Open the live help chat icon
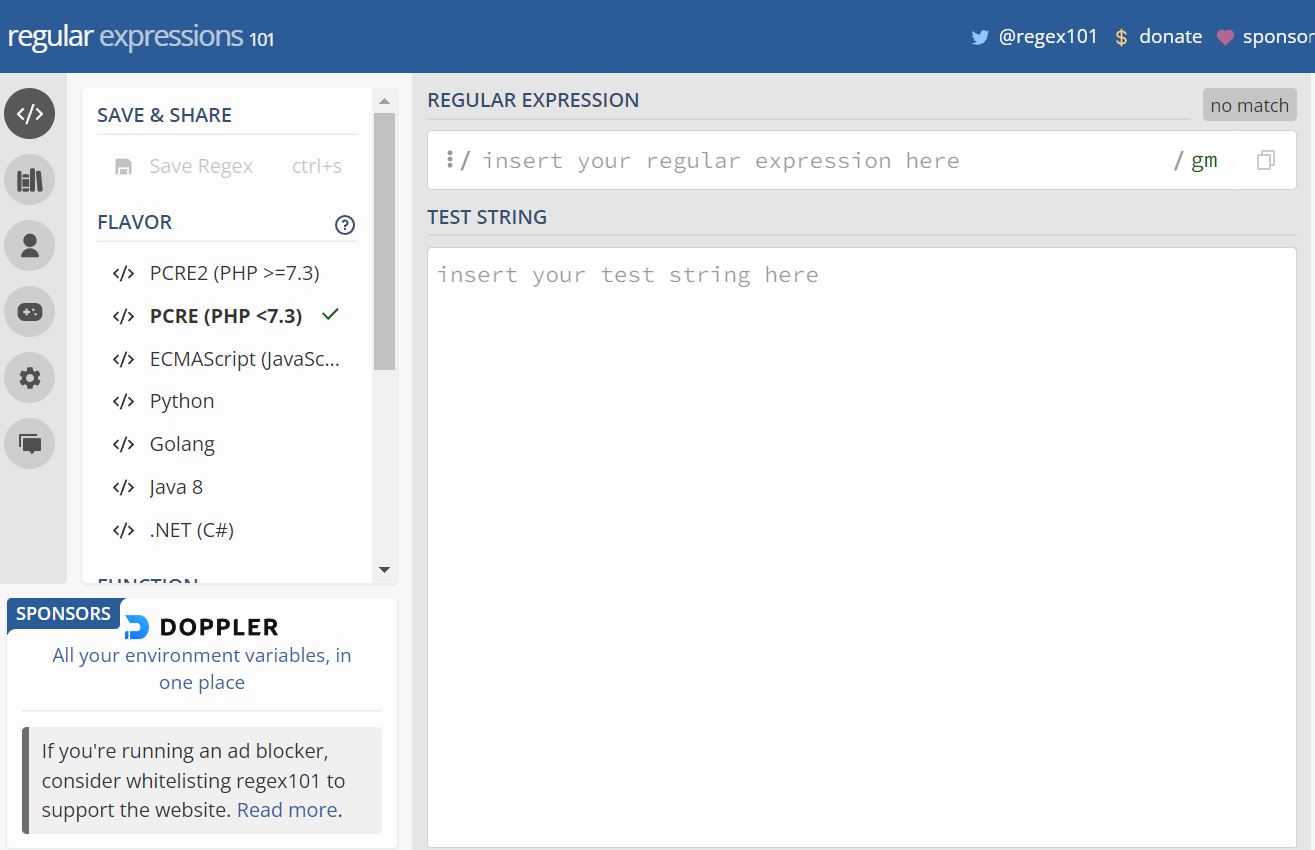 pos(30,444)
